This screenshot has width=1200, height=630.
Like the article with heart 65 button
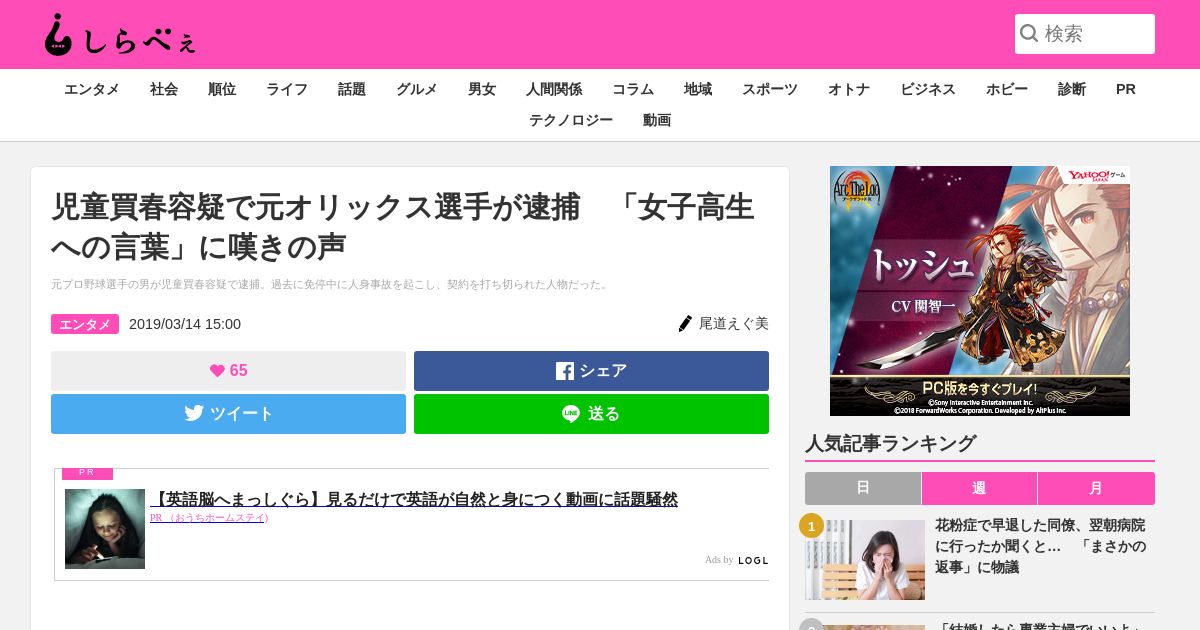tap(228, 371)
